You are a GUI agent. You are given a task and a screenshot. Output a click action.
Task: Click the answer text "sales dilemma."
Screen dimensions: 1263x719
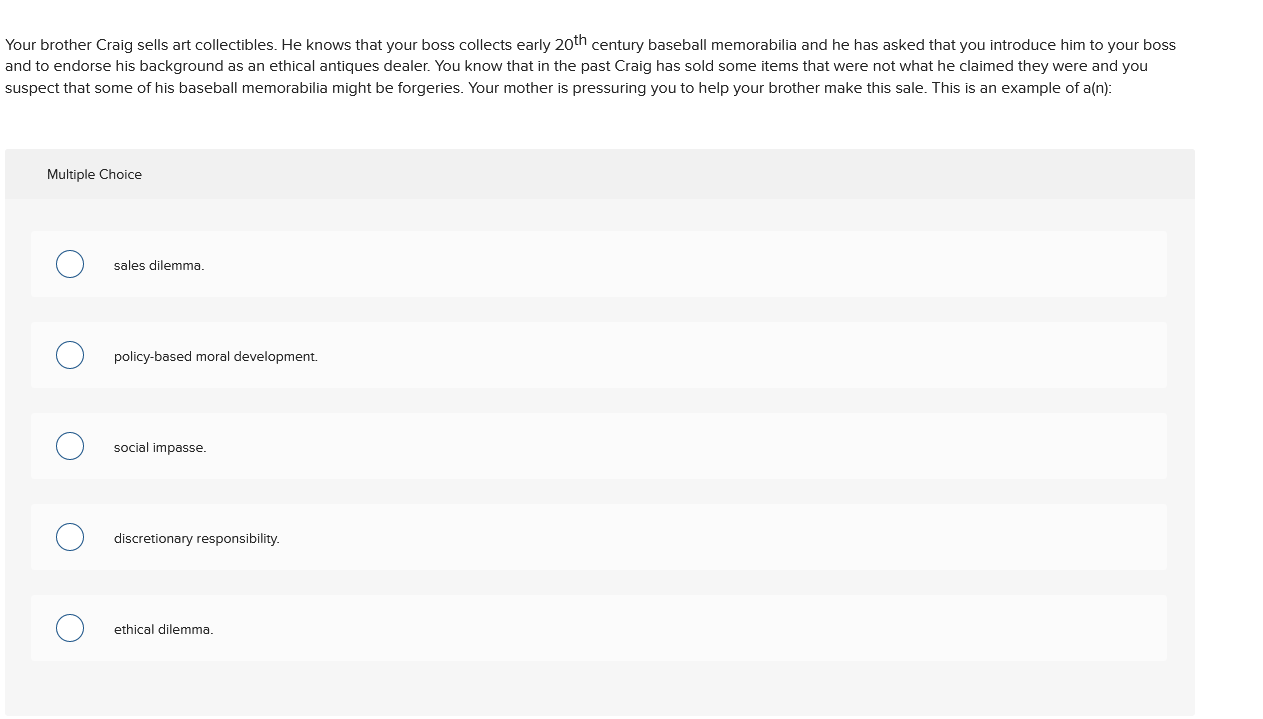coord(158,265)
